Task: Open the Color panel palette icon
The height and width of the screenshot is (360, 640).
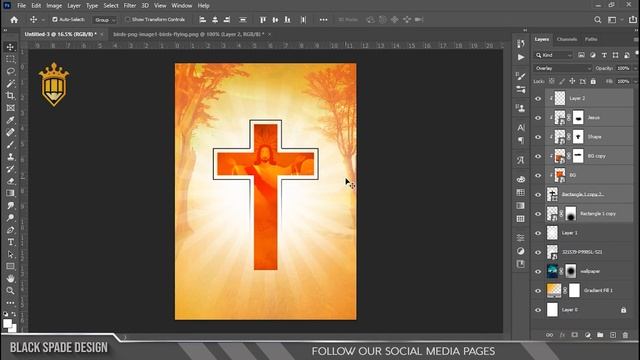Action: (x=521, y=179)
